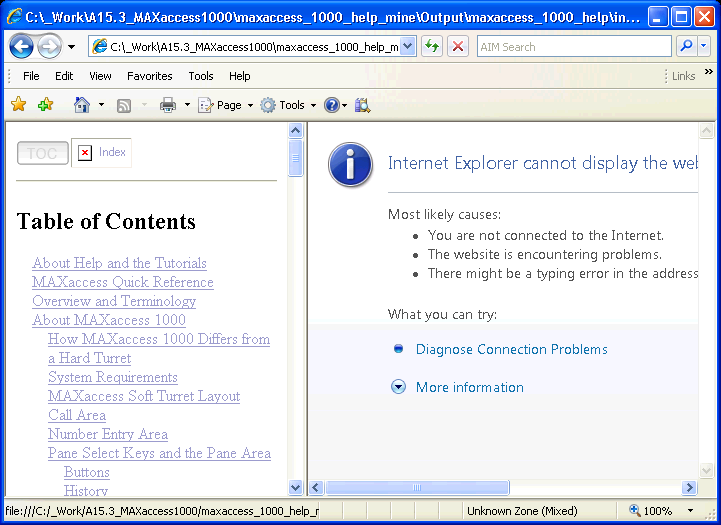Open the Buttons topic link
Image resolution: width=721 pixels, height=525 pixels.
coord(87,472)
